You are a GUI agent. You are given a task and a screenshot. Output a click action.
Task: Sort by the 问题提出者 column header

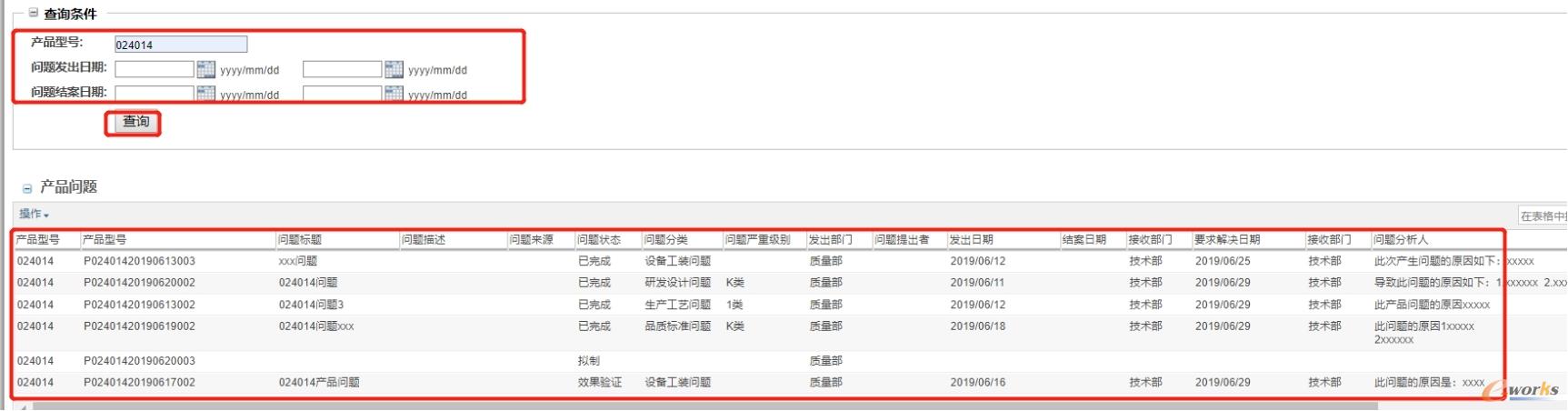902,240
